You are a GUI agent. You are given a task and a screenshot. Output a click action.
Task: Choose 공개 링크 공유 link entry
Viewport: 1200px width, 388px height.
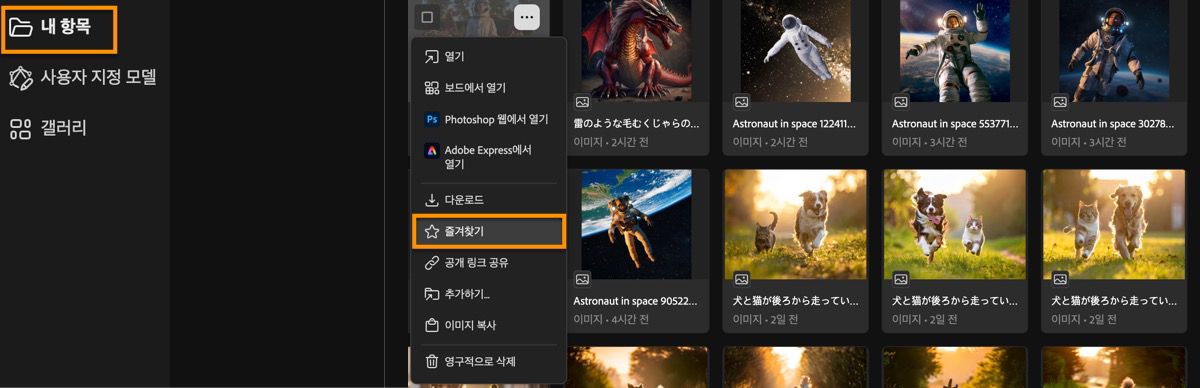489,263
